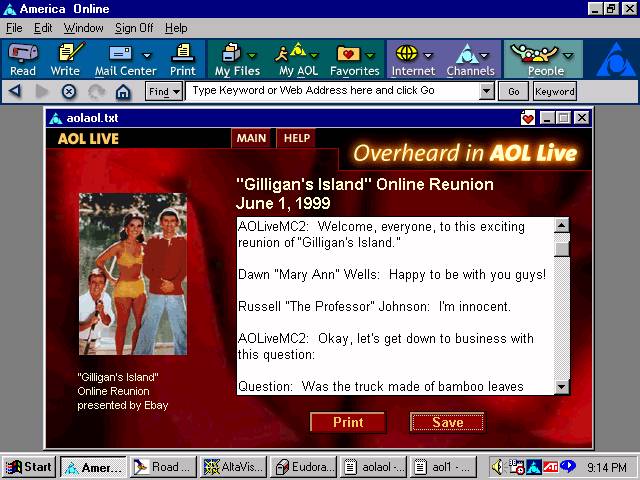Switch to the Road taskbar item
Screen dimensions: 640x480
(x=163, y=467)
